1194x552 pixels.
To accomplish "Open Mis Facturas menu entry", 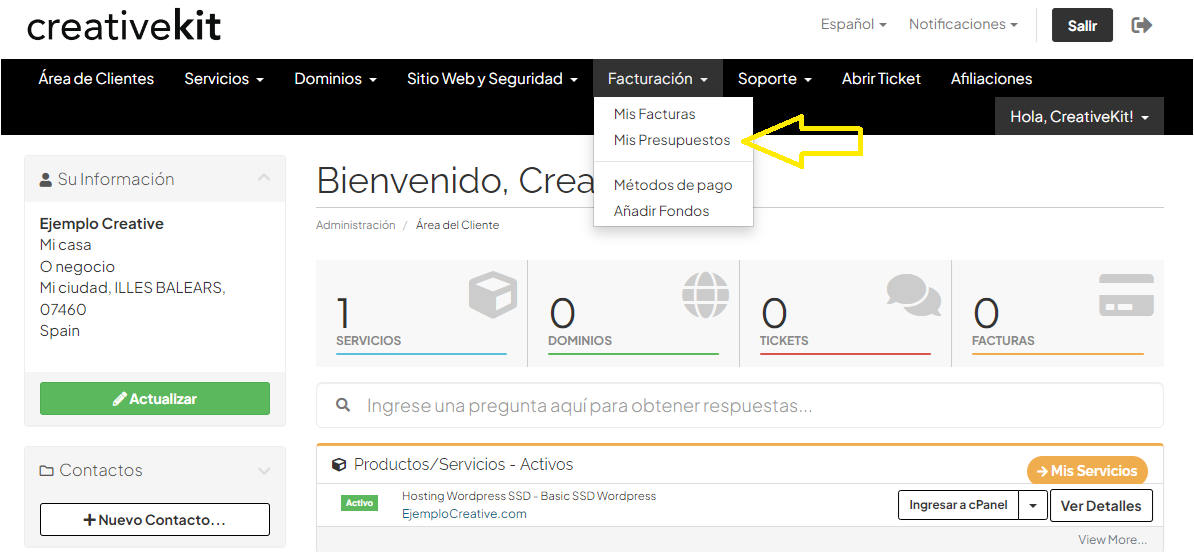I will [x=654, y=114].
